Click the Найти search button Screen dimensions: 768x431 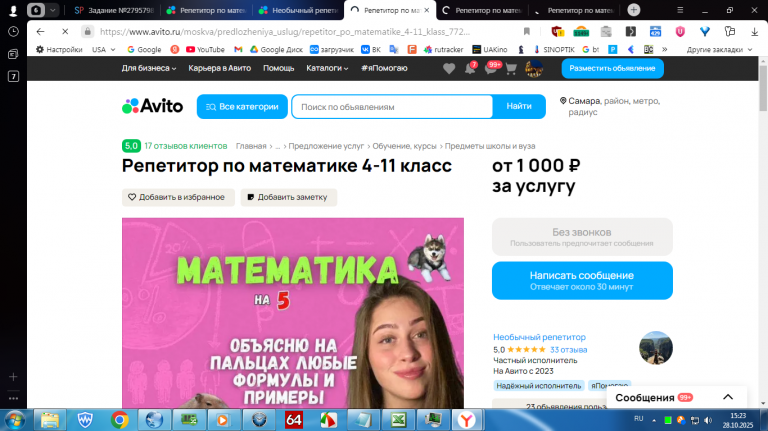(519, 106)
